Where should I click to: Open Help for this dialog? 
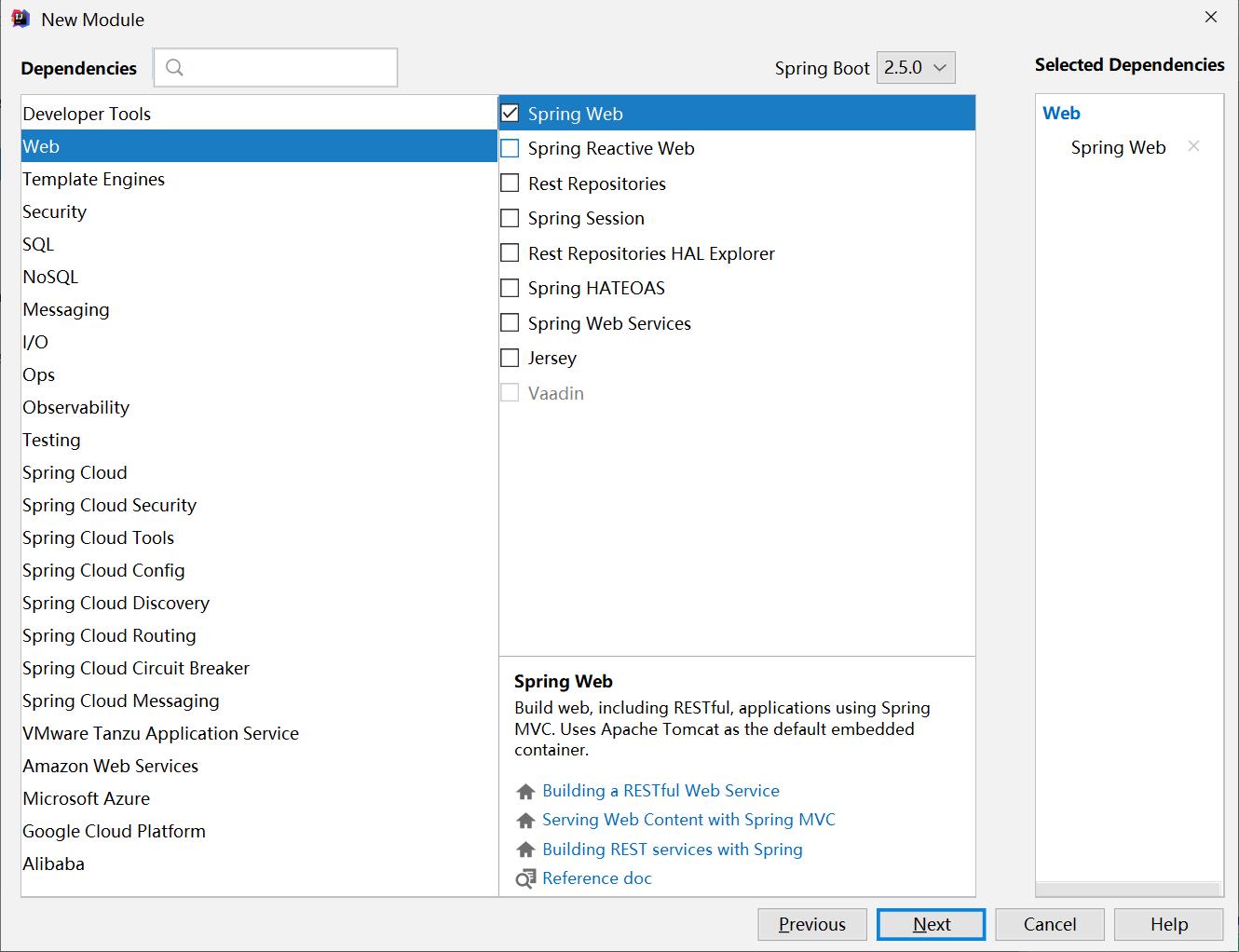coord(1168,924)
